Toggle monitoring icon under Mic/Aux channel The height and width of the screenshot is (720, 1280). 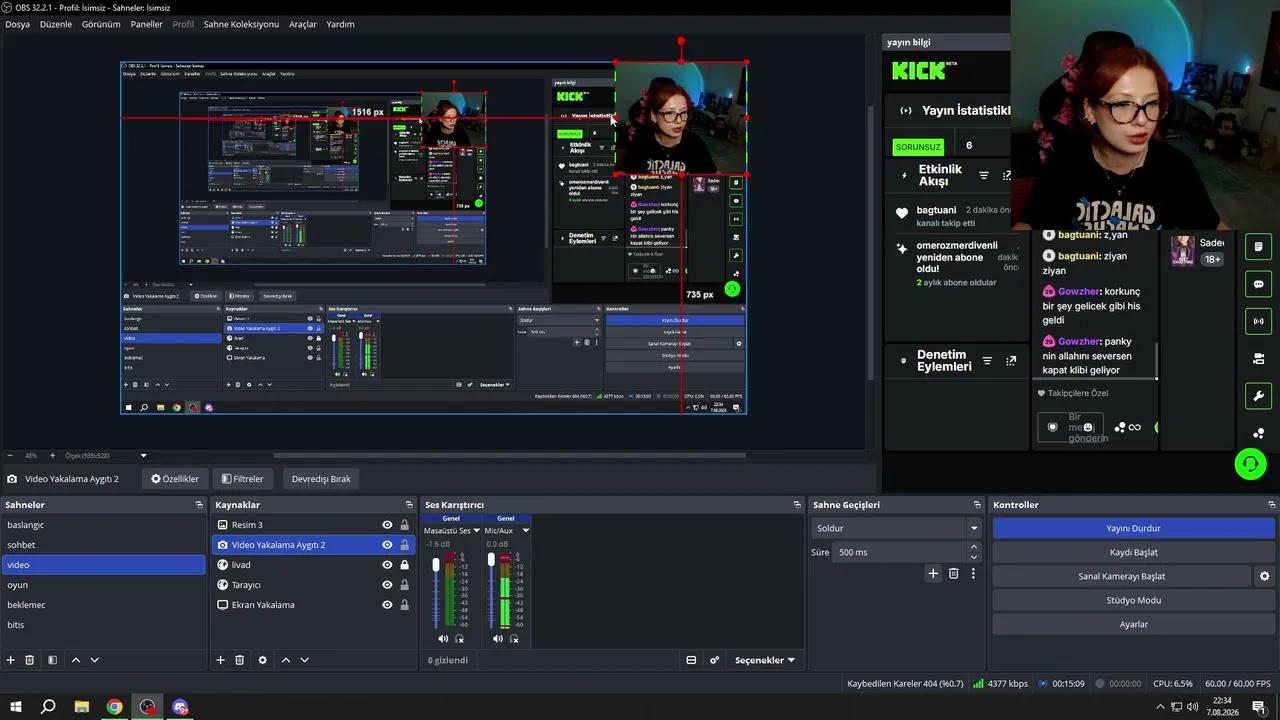point(514,639)
